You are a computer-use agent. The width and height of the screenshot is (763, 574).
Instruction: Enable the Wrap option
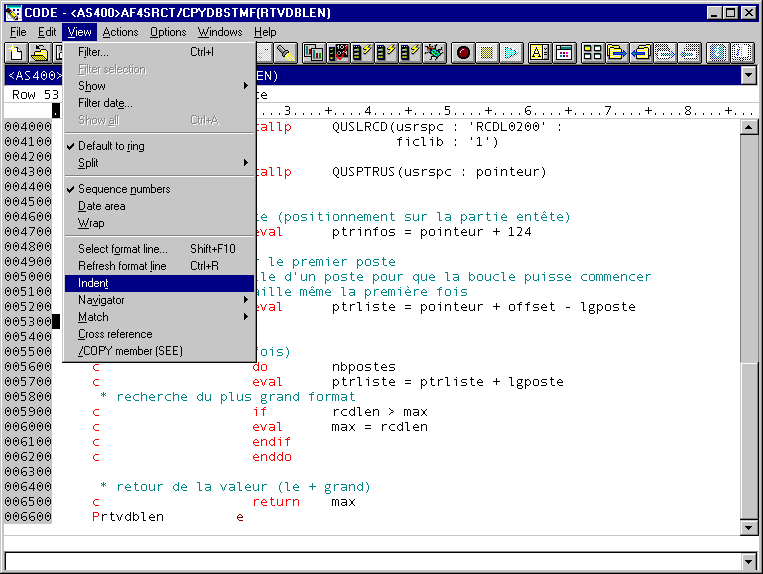pyautogui.click(x=91, y=223)
